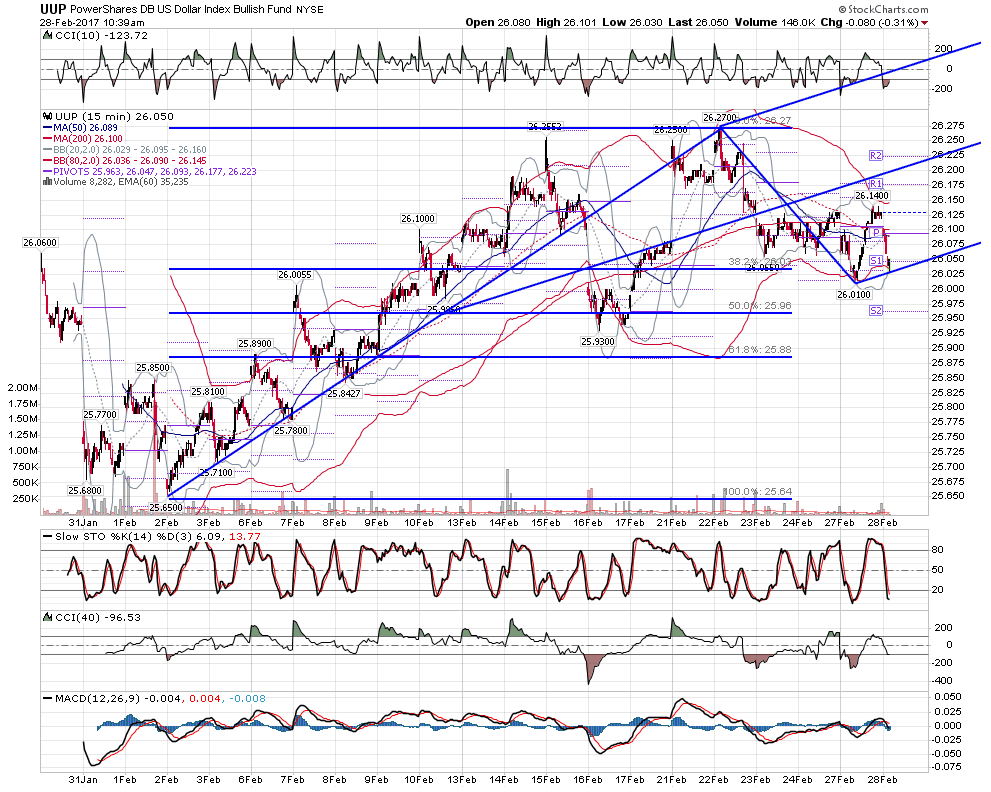Click the CCI(10) panel legend icon
The height and width of the screenshot is (792, 991).
(48, 35)
